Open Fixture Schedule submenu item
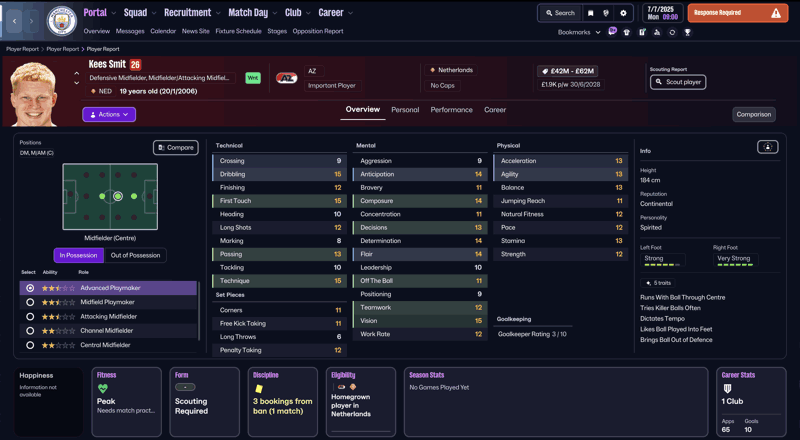Viewport: 800px width, 440px height. coord(238,31)
